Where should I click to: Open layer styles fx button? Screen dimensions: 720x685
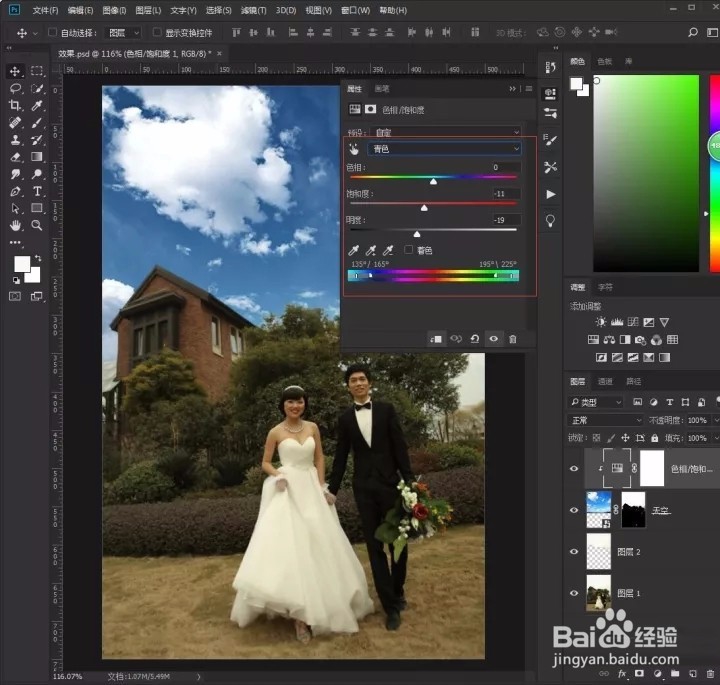pos(622,674)
